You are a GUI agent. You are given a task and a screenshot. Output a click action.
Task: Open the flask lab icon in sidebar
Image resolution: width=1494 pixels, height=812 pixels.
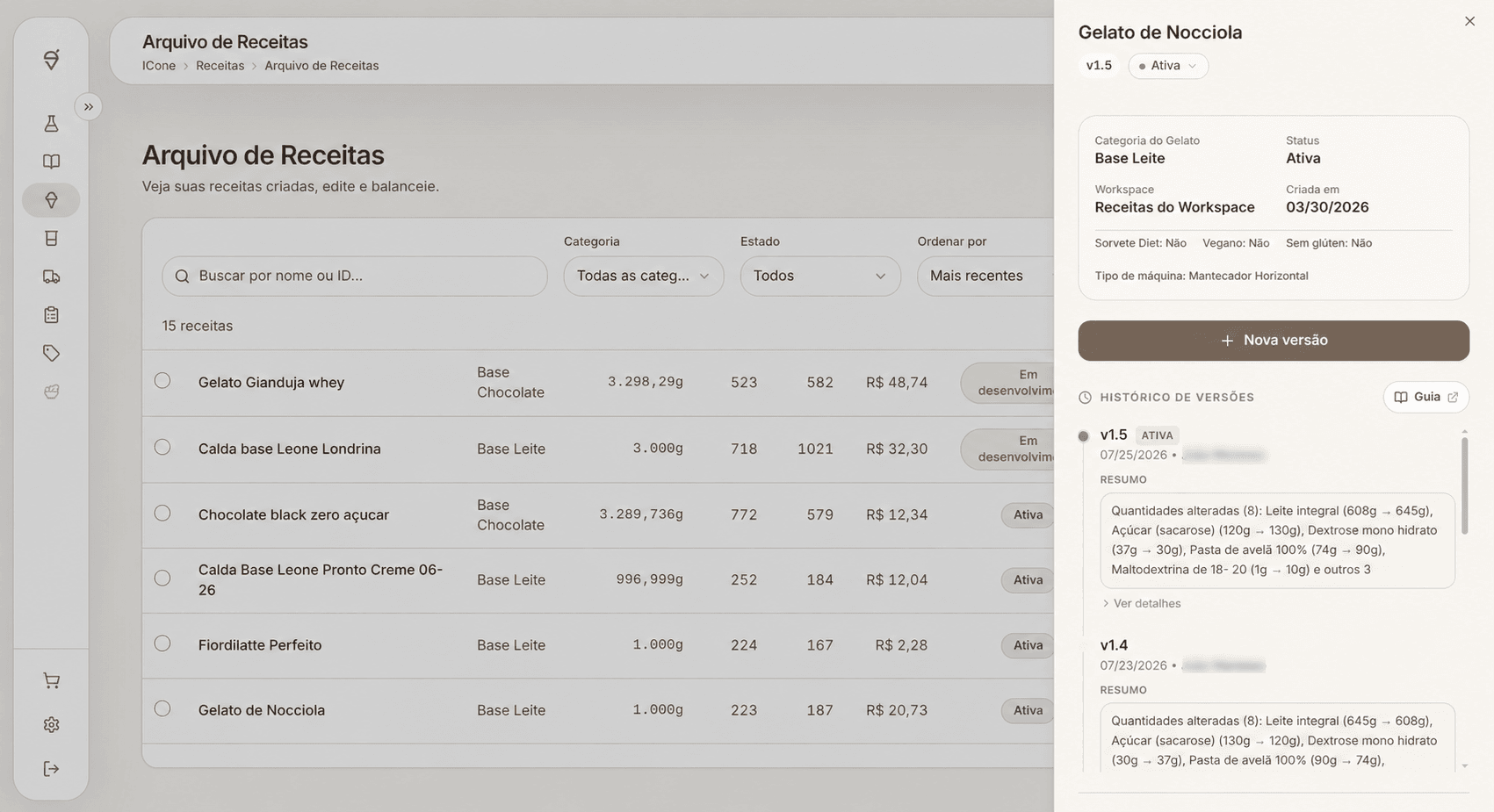pos(51,124)
